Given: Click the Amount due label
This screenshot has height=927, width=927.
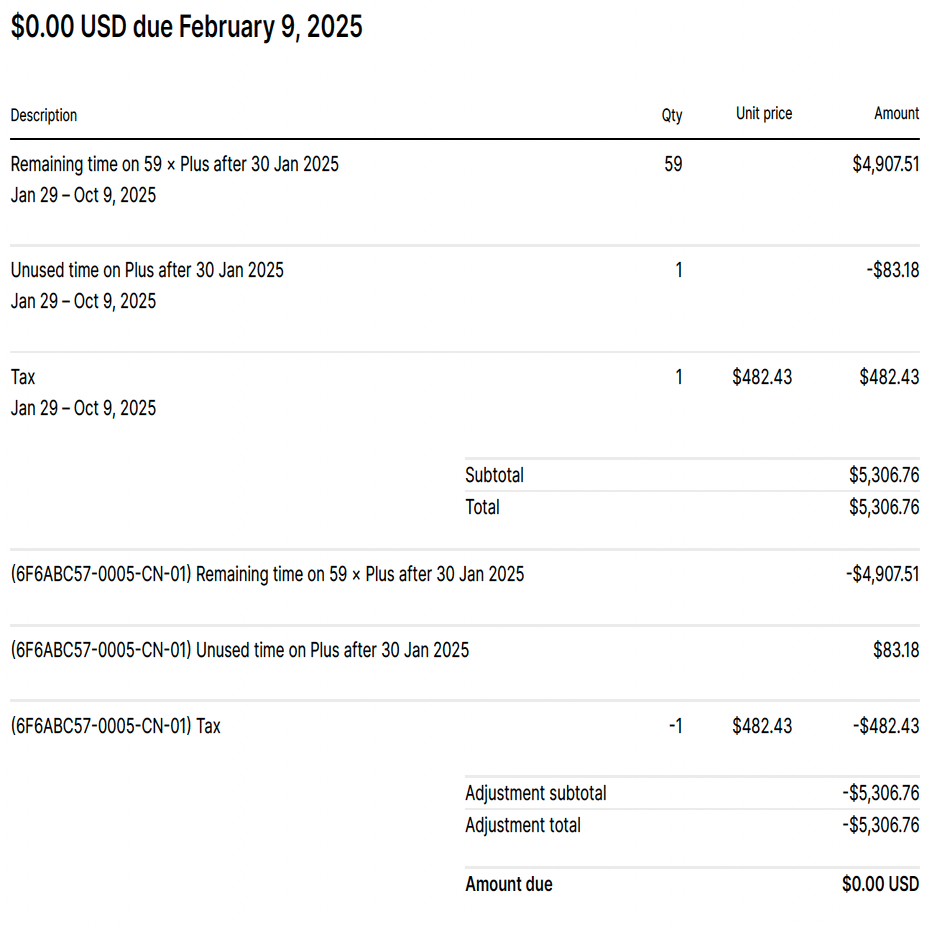Looking at the screenshot, I should point(508,884).
